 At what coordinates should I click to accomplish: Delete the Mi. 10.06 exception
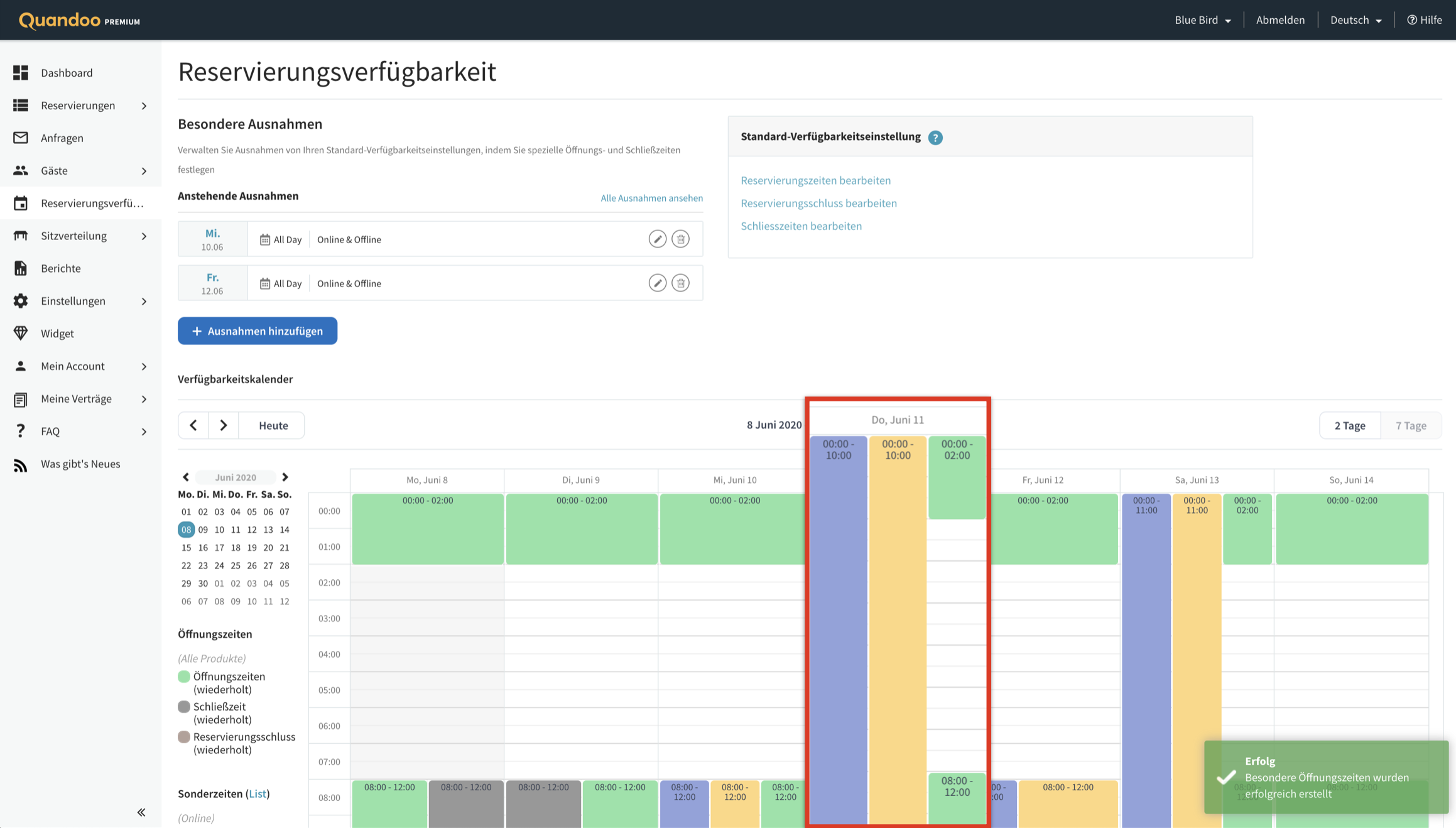point(680,239)
